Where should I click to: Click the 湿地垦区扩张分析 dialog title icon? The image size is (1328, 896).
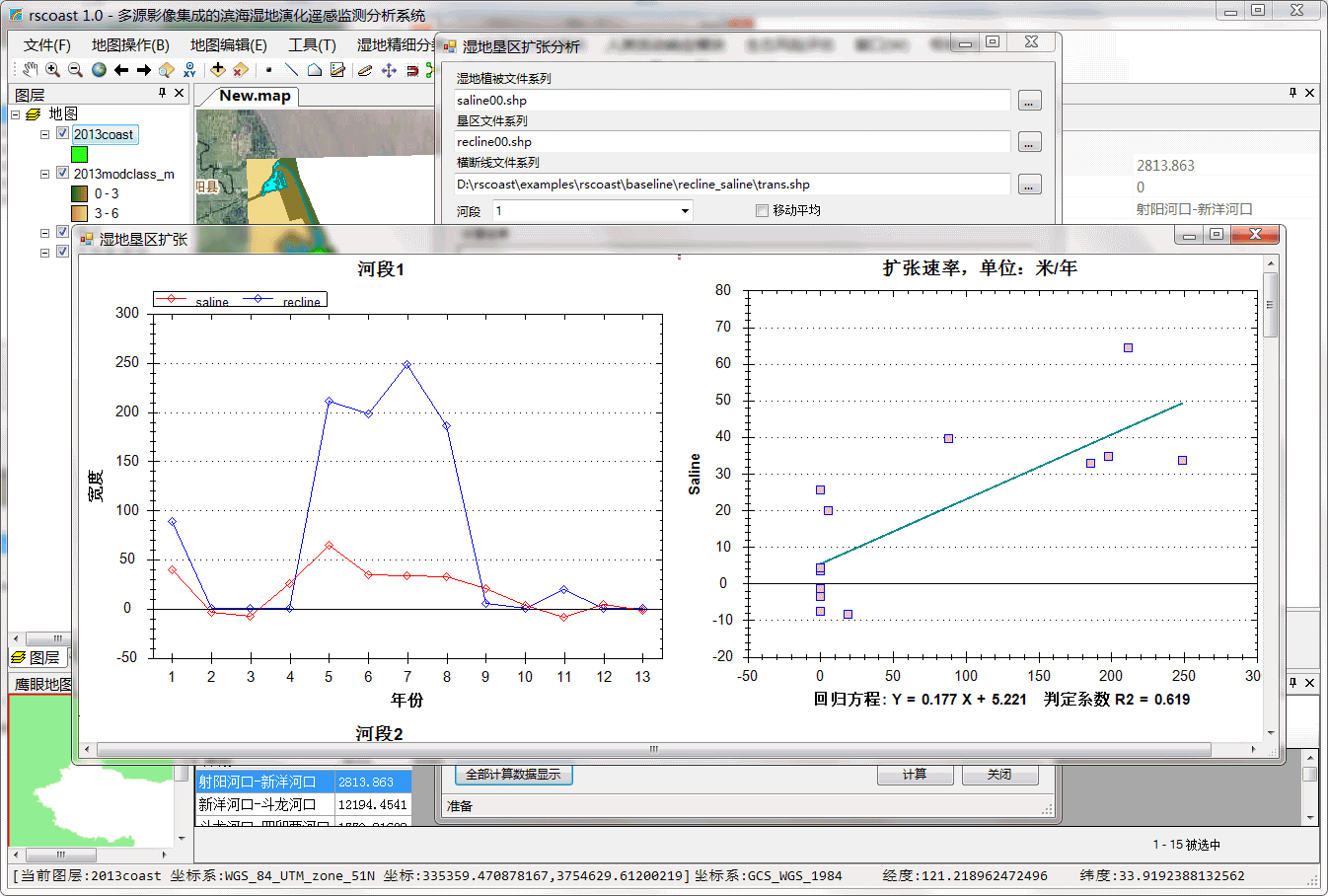[450, 46]
